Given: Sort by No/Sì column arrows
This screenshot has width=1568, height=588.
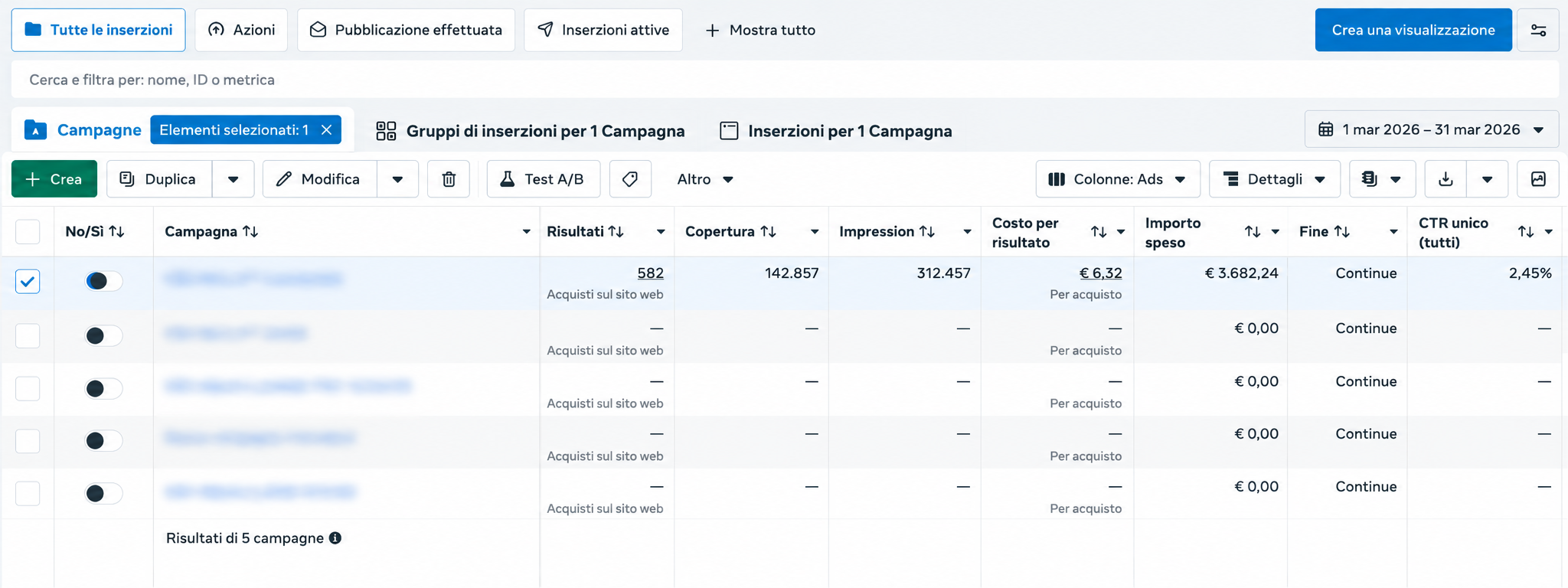Looking at the screenshot, I should [116, 231].
